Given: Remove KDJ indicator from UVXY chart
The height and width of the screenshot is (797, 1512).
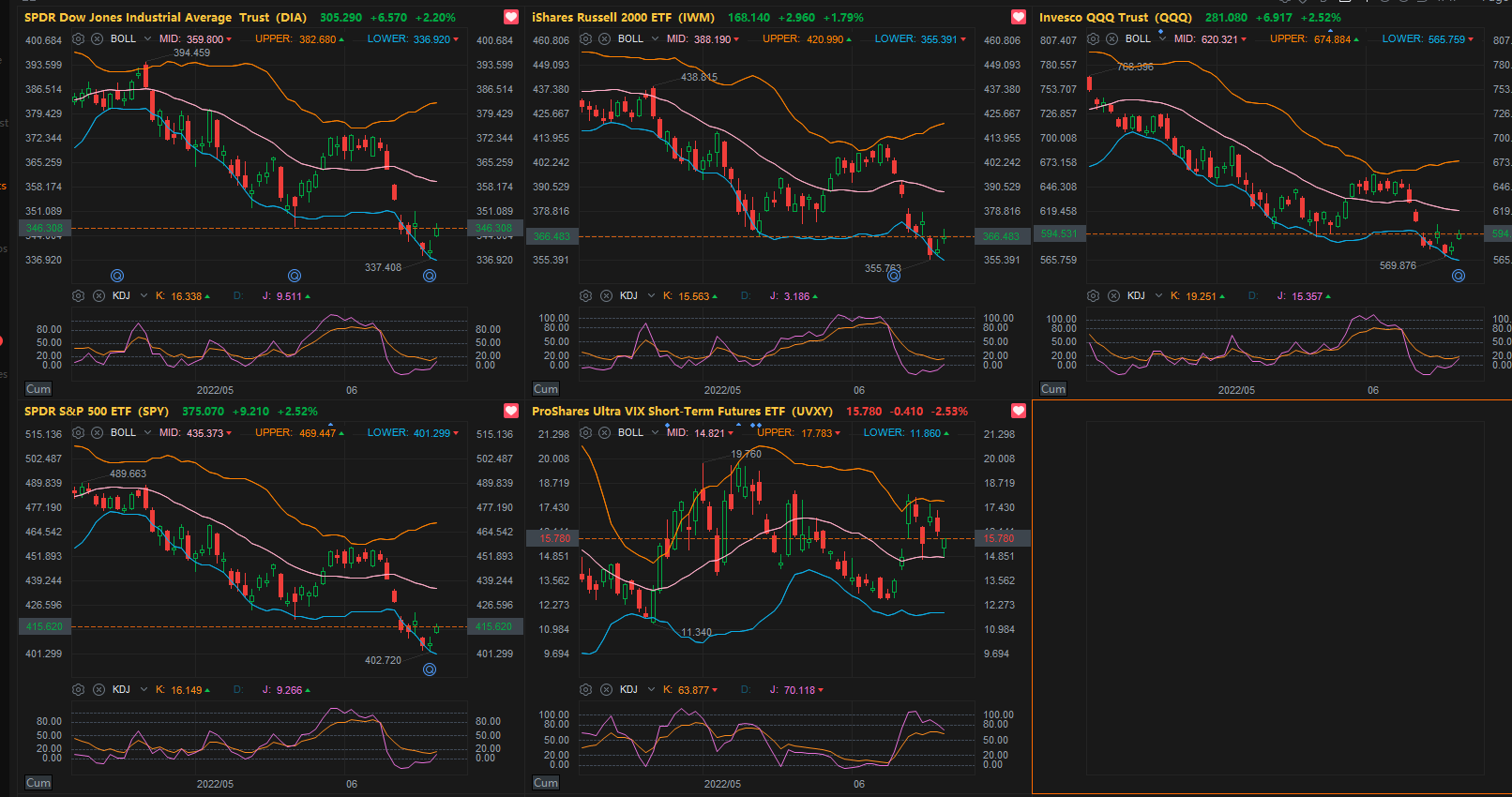Looking at the screenshot, I should point(607,690).
